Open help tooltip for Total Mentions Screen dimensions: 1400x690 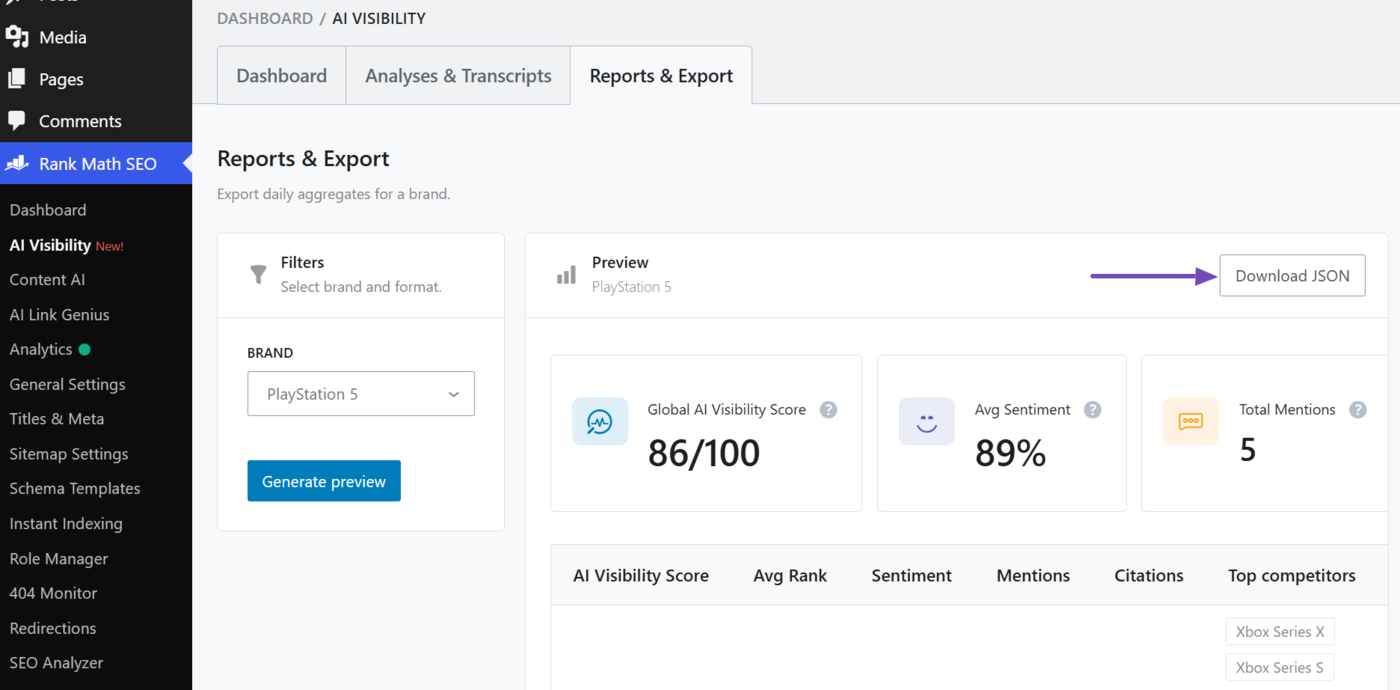click(x=1358, y=409)
